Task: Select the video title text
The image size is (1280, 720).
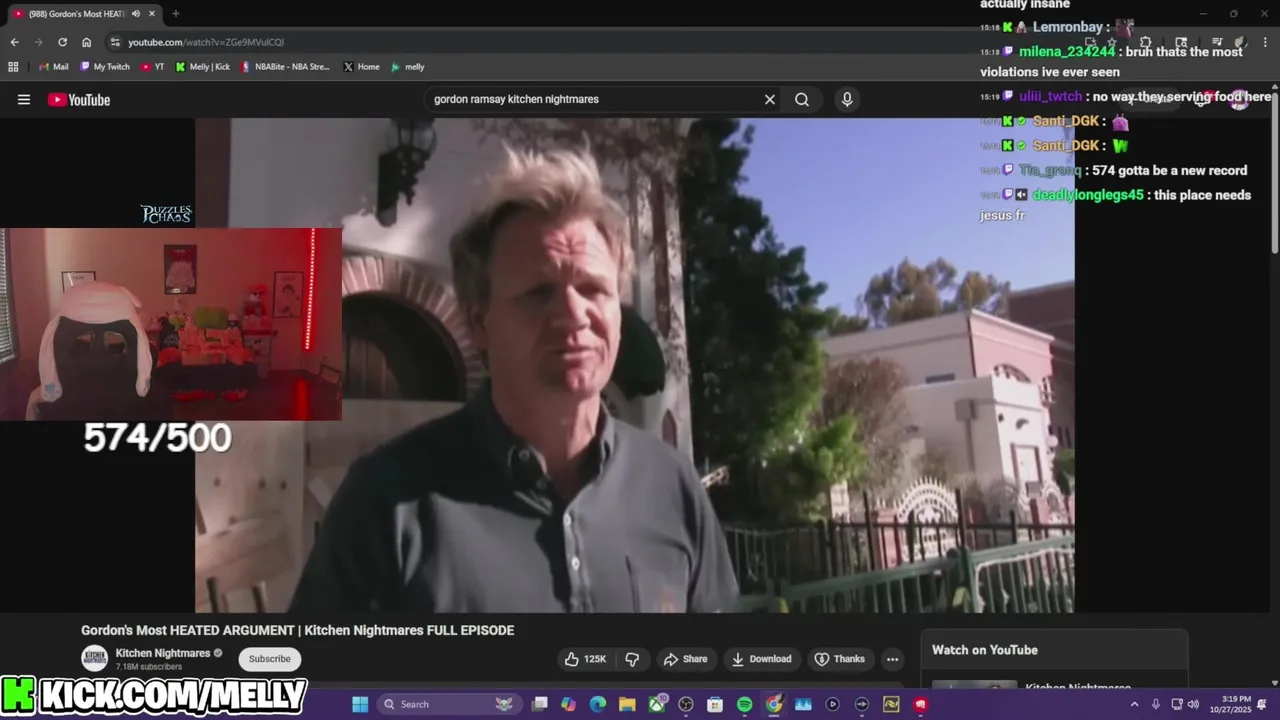Action: (298, 630)
